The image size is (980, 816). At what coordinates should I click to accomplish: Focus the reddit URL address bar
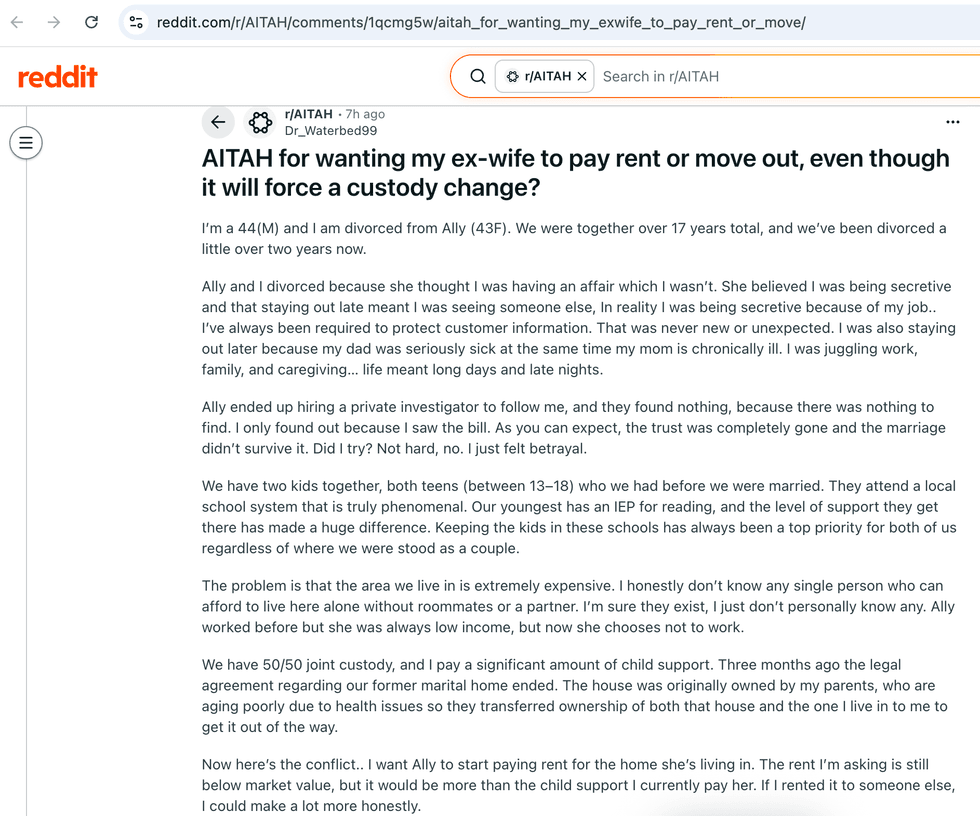tap(481, 22)
